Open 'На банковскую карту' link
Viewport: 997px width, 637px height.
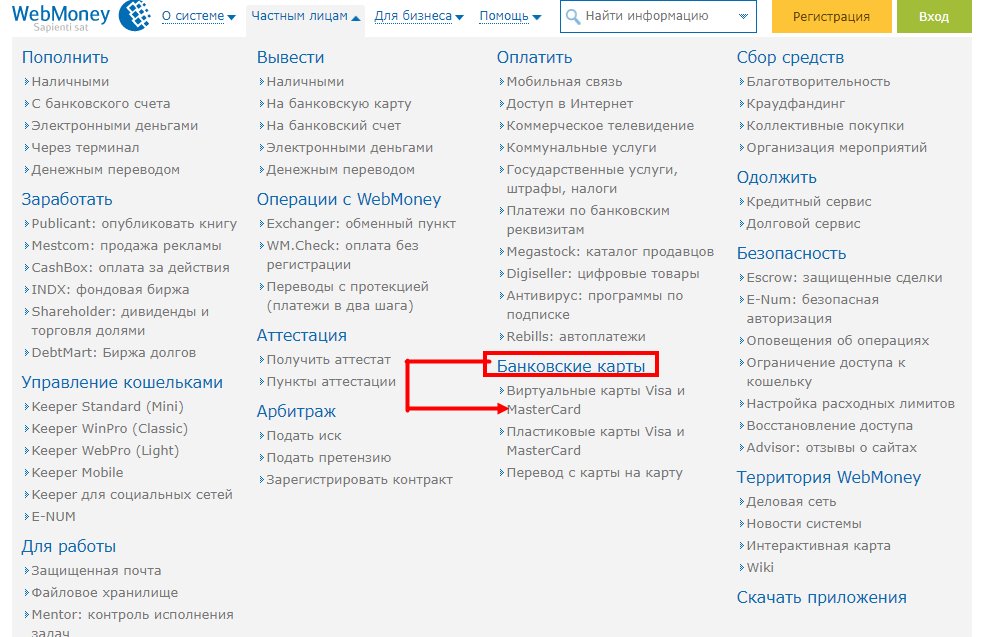tap(339, 104)
